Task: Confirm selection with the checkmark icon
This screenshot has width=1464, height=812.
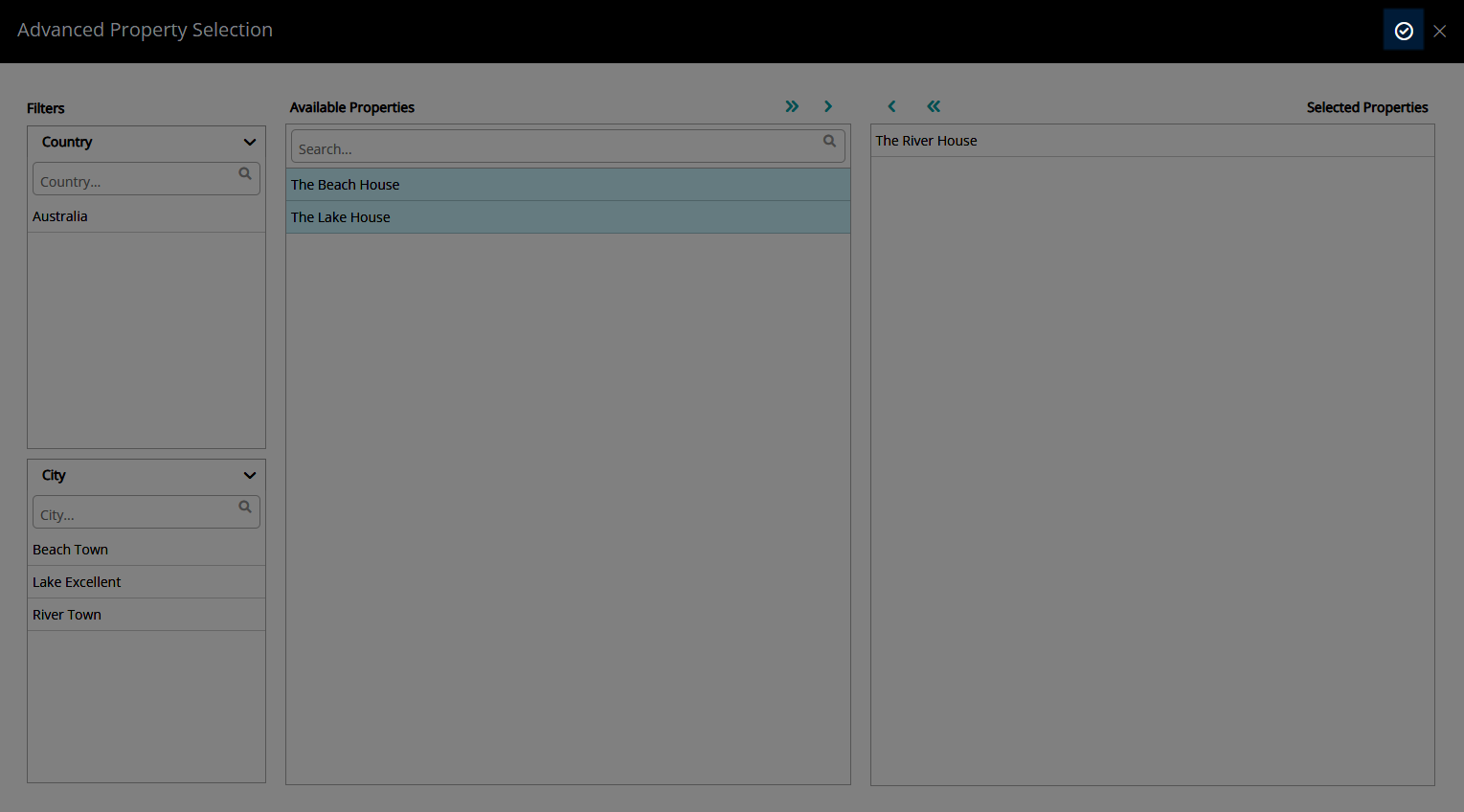Action: click(1403, 31)
